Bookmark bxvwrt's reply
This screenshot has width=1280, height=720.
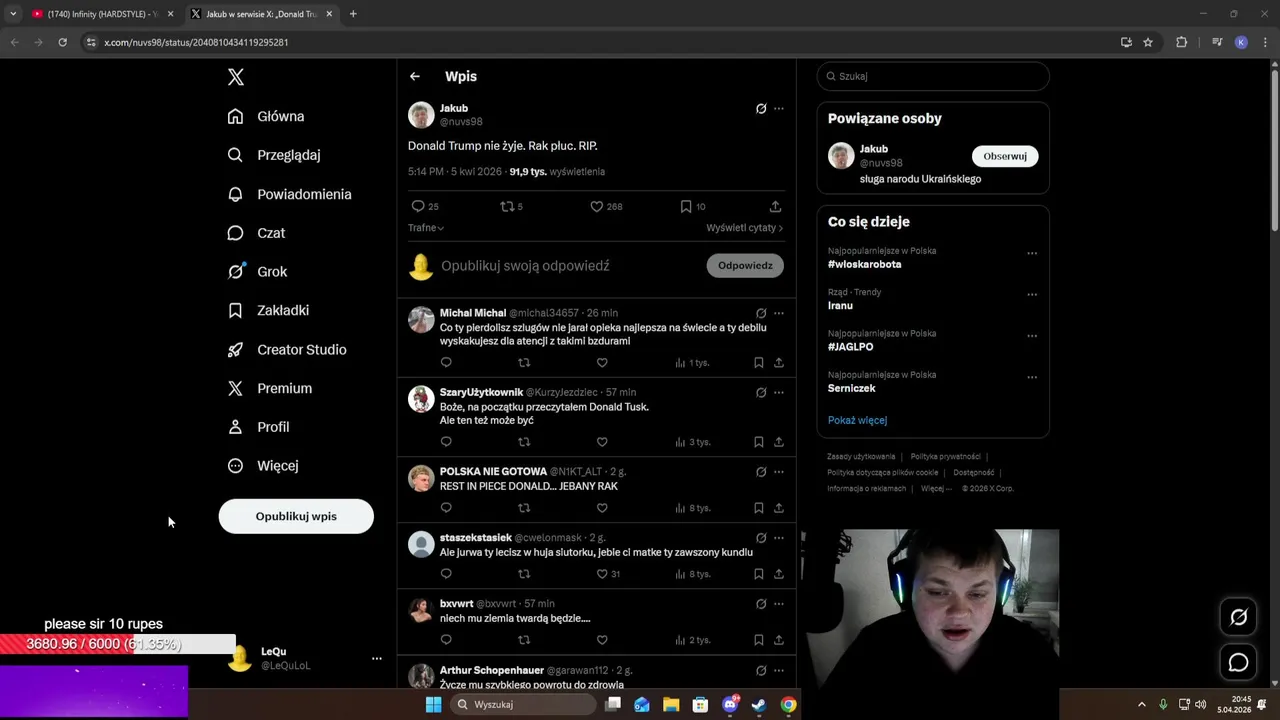click(759, 640)
